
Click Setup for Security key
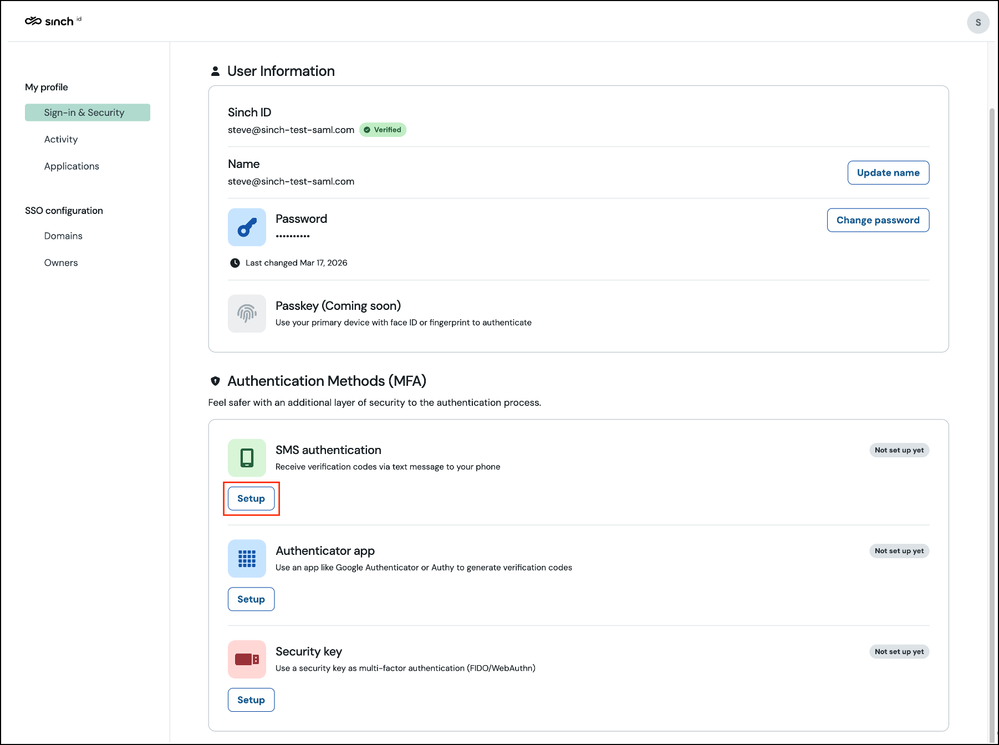coord(251,700)
